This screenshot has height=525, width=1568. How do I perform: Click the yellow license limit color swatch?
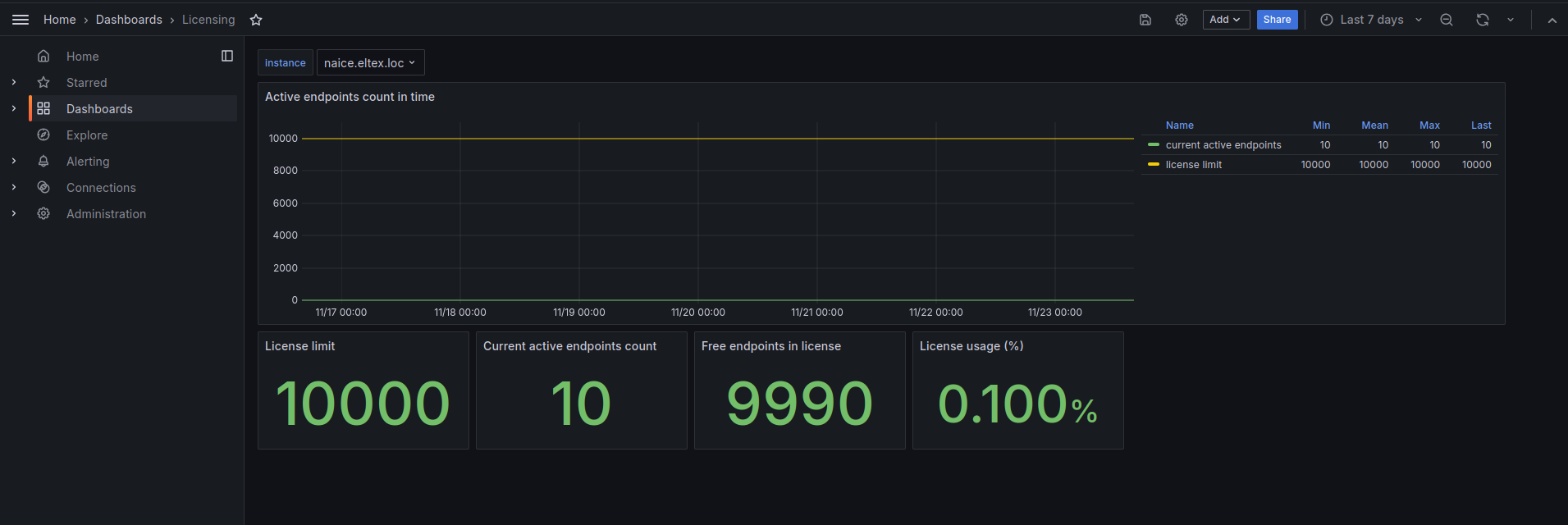[1154, 165]
